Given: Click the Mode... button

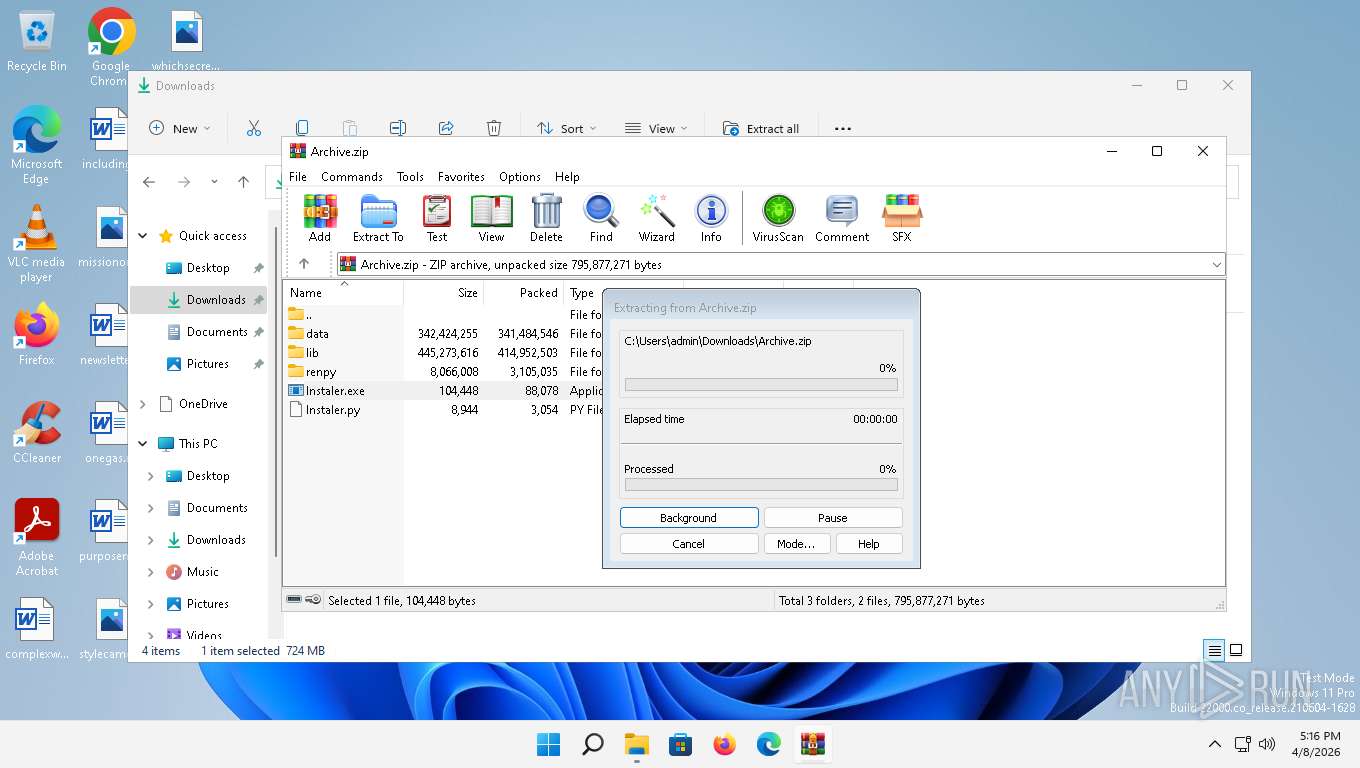Looking at the screenshot, I should (796, 544).
